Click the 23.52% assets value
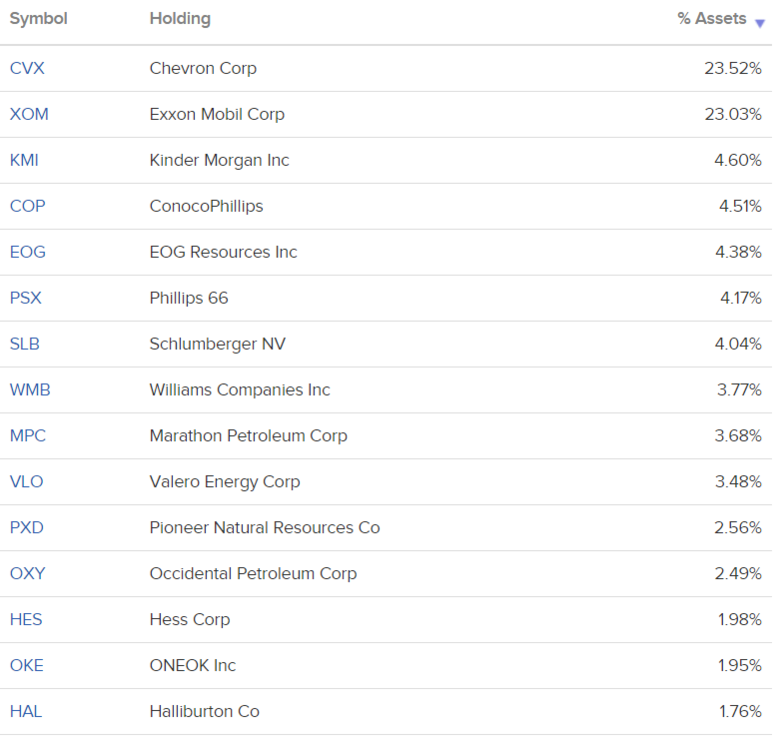The image size is (773, 736). point(733,69)
